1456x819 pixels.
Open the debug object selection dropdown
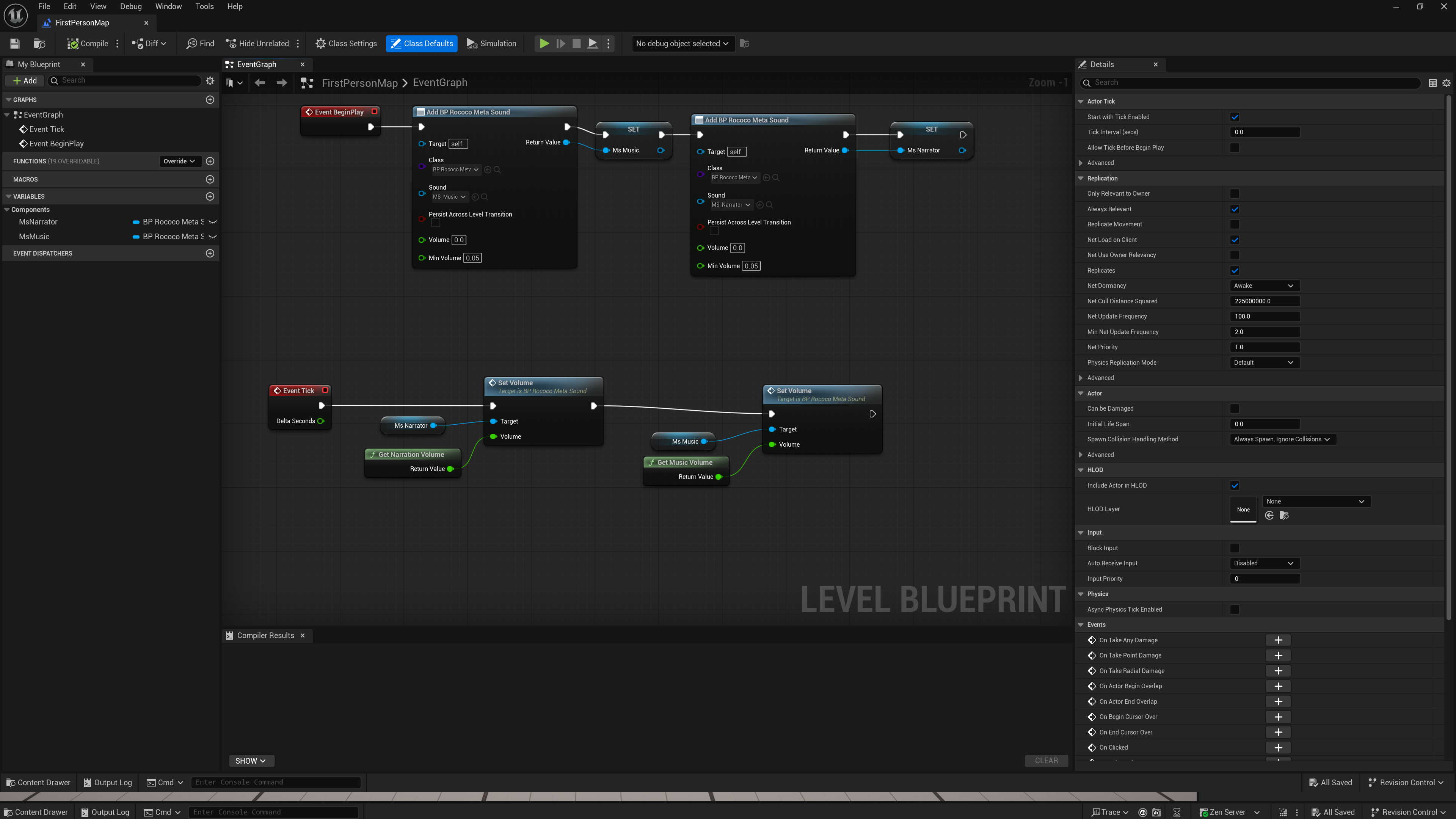[682, 44]
